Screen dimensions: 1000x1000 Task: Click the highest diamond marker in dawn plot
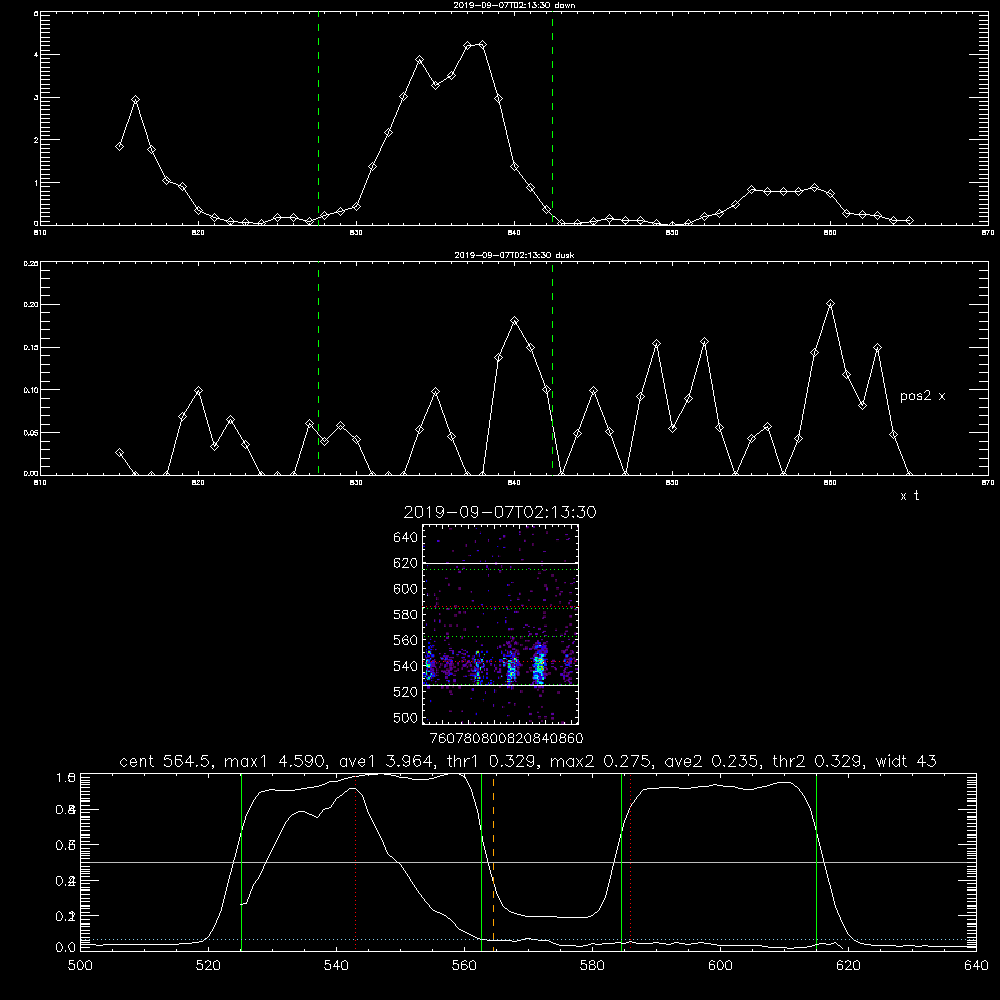483,45
